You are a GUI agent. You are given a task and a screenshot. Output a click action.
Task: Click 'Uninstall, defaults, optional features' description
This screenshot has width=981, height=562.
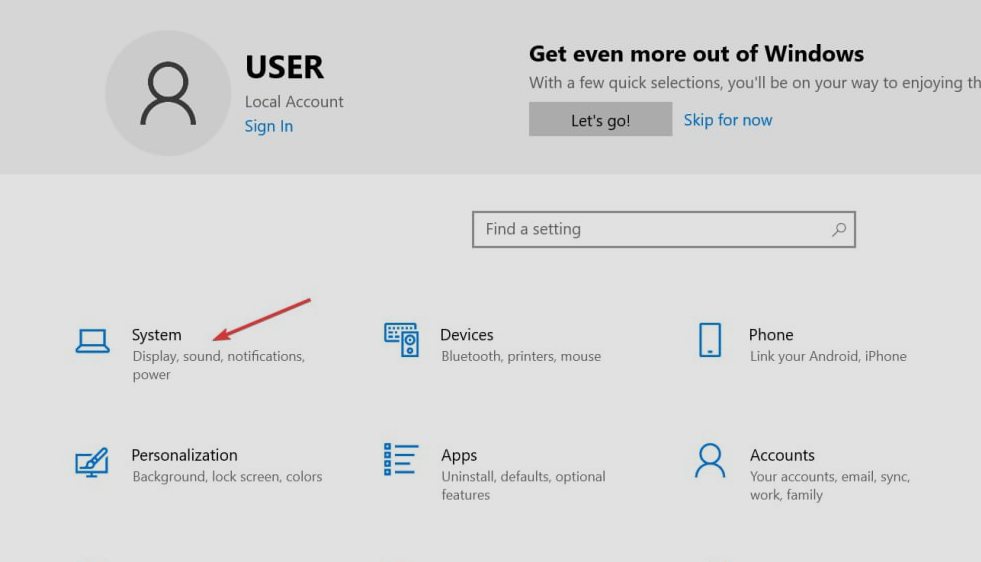pyautogui.click(x=523, y=485)
